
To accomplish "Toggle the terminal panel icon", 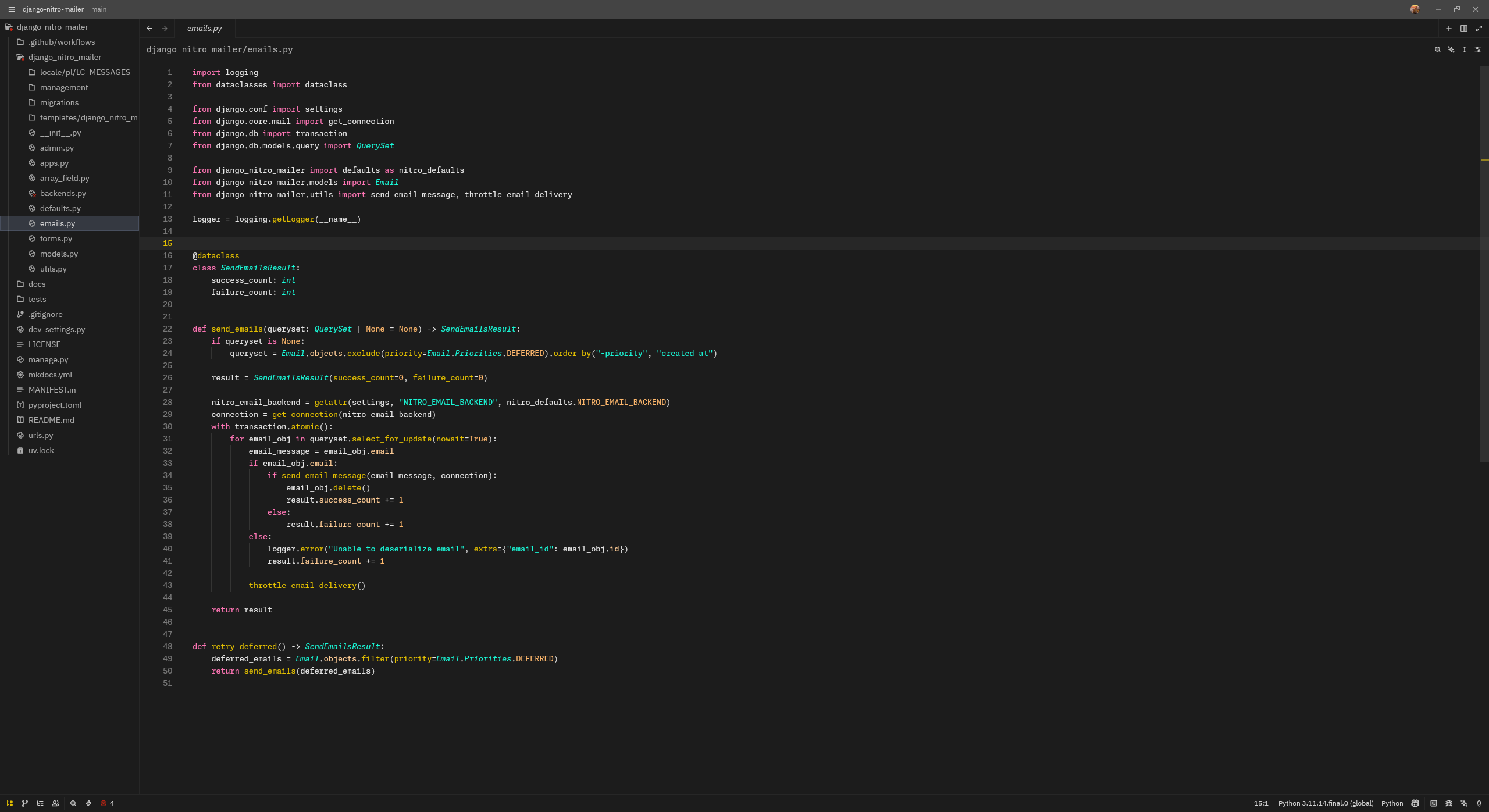I will [1434, 803].
